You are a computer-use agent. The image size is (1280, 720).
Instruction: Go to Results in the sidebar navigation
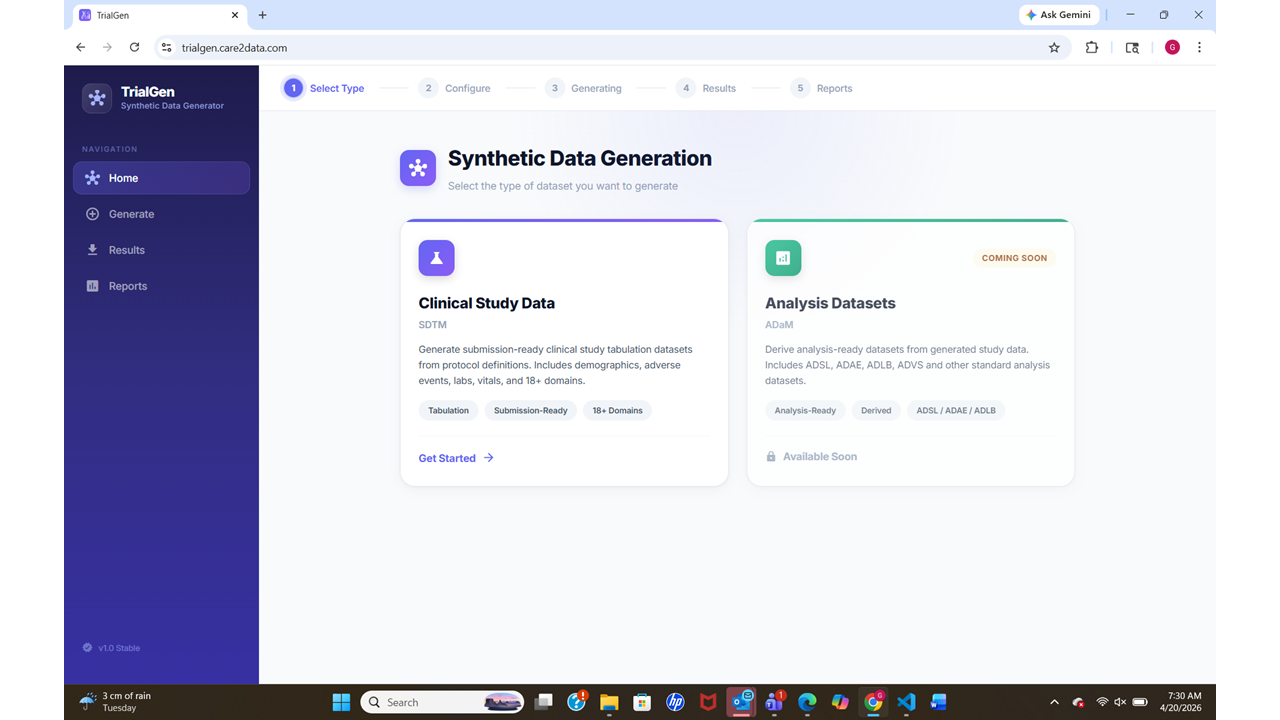point(161,250)
